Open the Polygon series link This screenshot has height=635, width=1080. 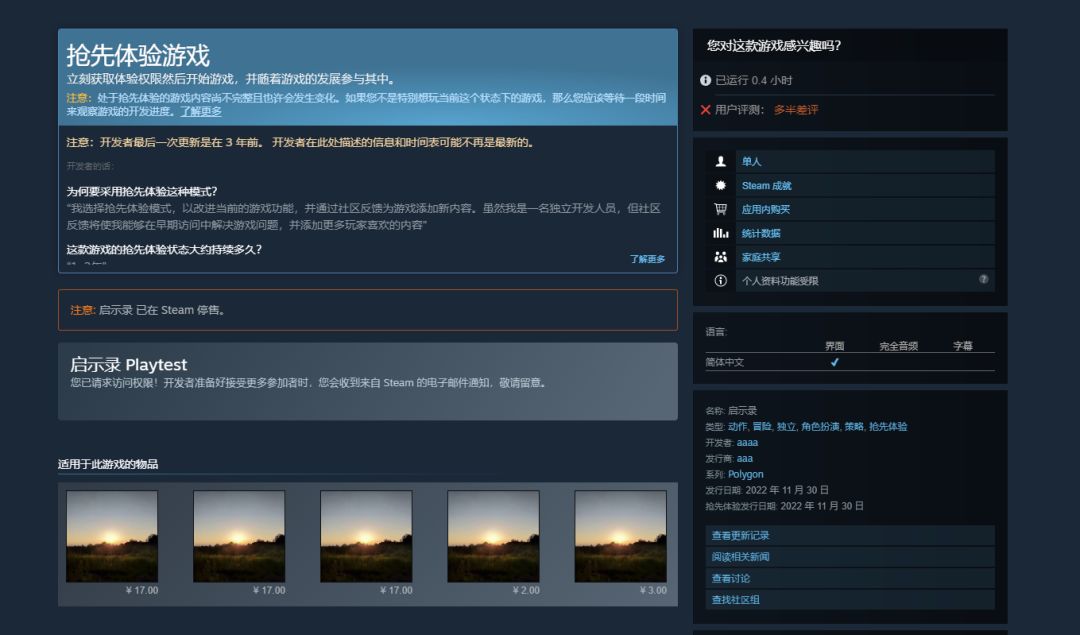click(x=746, y=474)
